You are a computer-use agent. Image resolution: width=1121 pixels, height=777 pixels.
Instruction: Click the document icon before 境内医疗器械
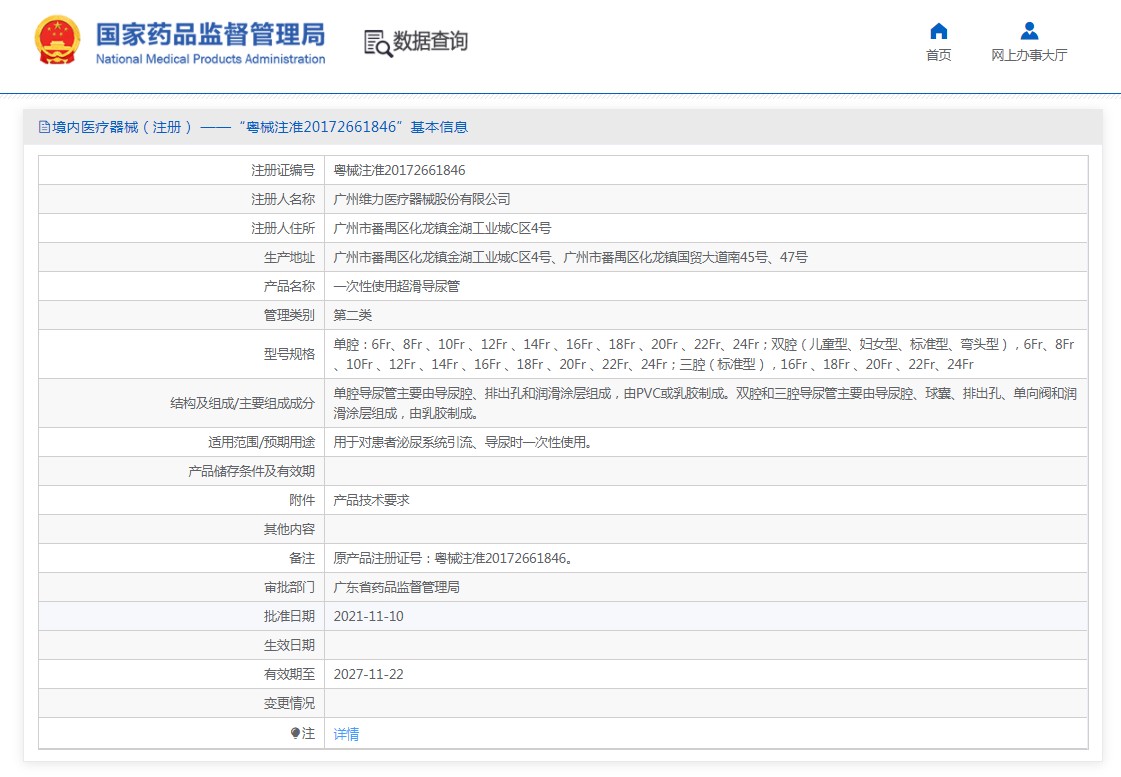(x=44, y=127)
